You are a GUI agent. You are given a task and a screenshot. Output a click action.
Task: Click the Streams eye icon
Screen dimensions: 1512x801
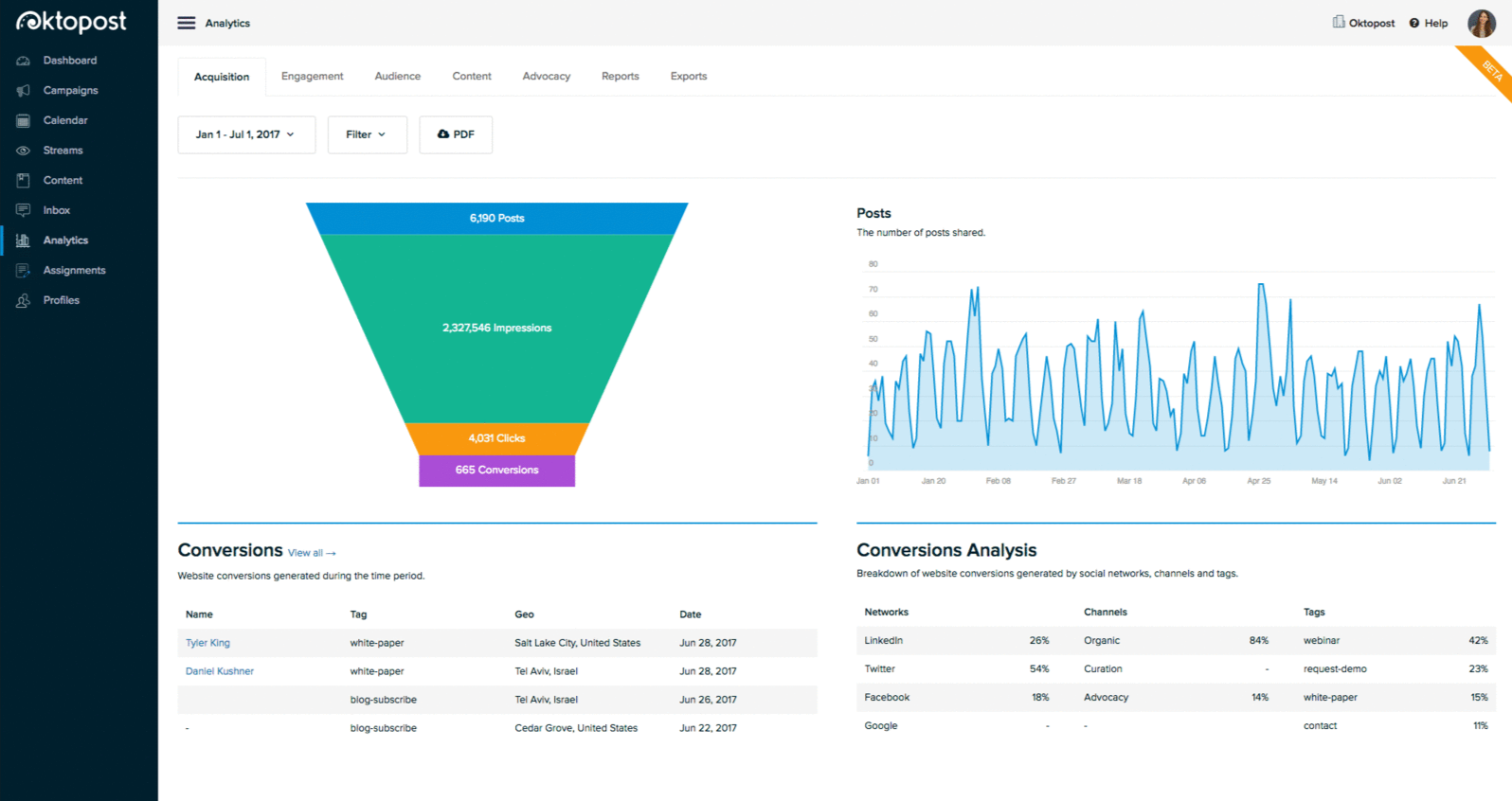(24, 151)
